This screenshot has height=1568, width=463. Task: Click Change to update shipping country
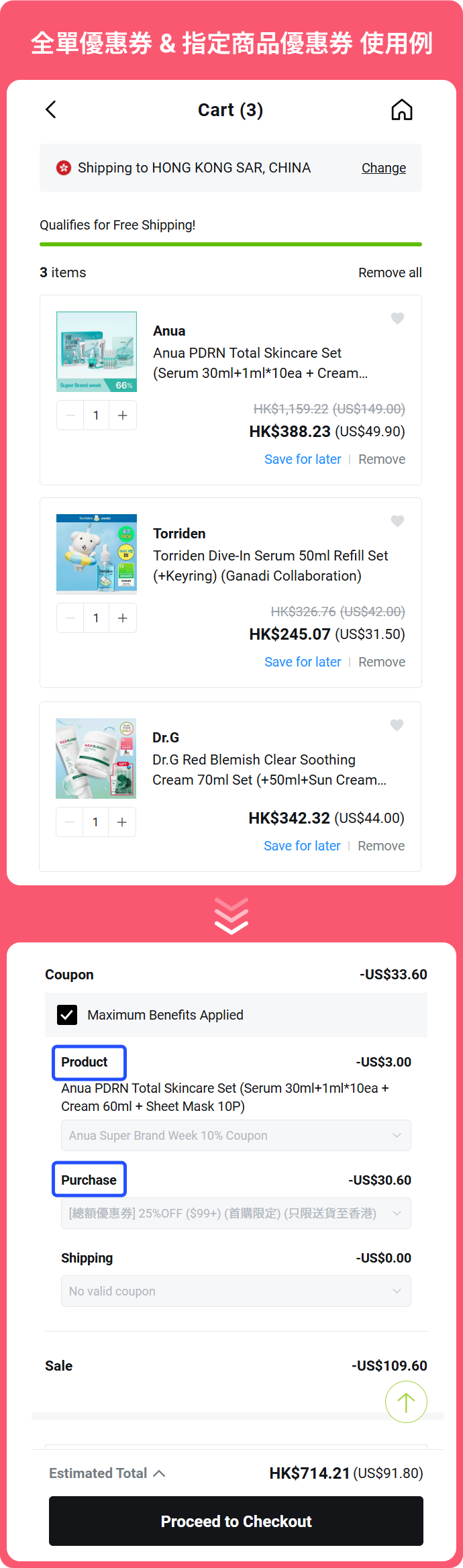pyautogui.click(x=383, y=167)
